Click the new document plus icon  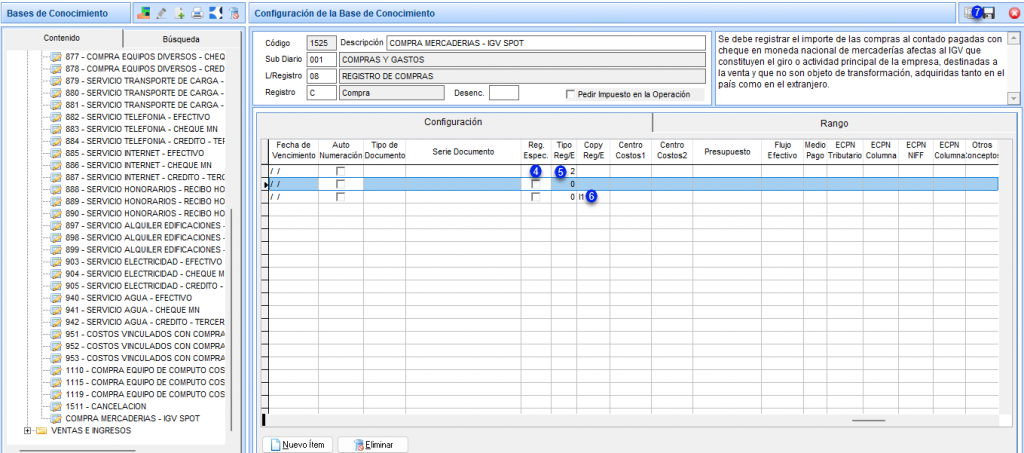[180, 12]
